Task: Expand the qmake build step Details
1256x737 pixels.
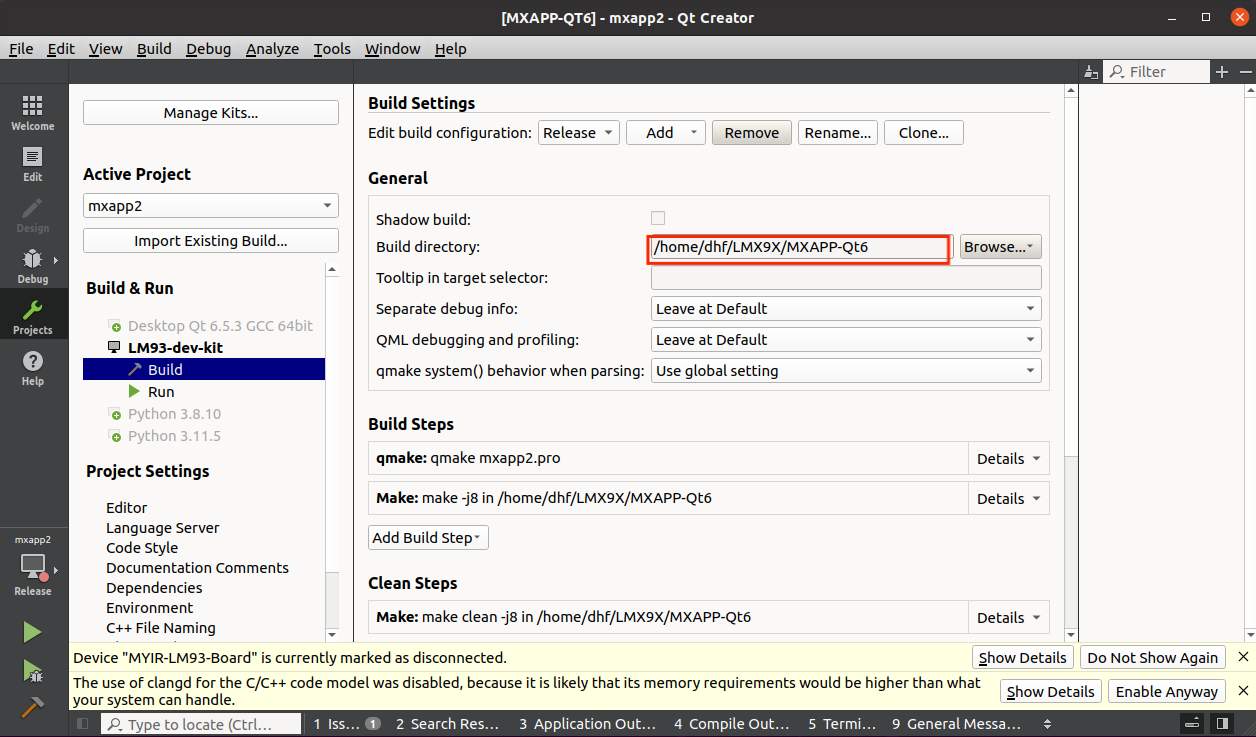Action: tap(1008, 459)
